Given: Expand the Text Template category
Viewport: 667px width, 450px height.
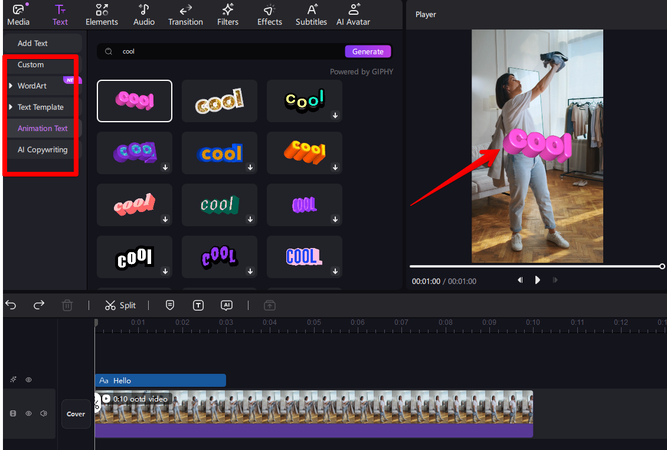Looking at the screenshot, I should point(40,107).
